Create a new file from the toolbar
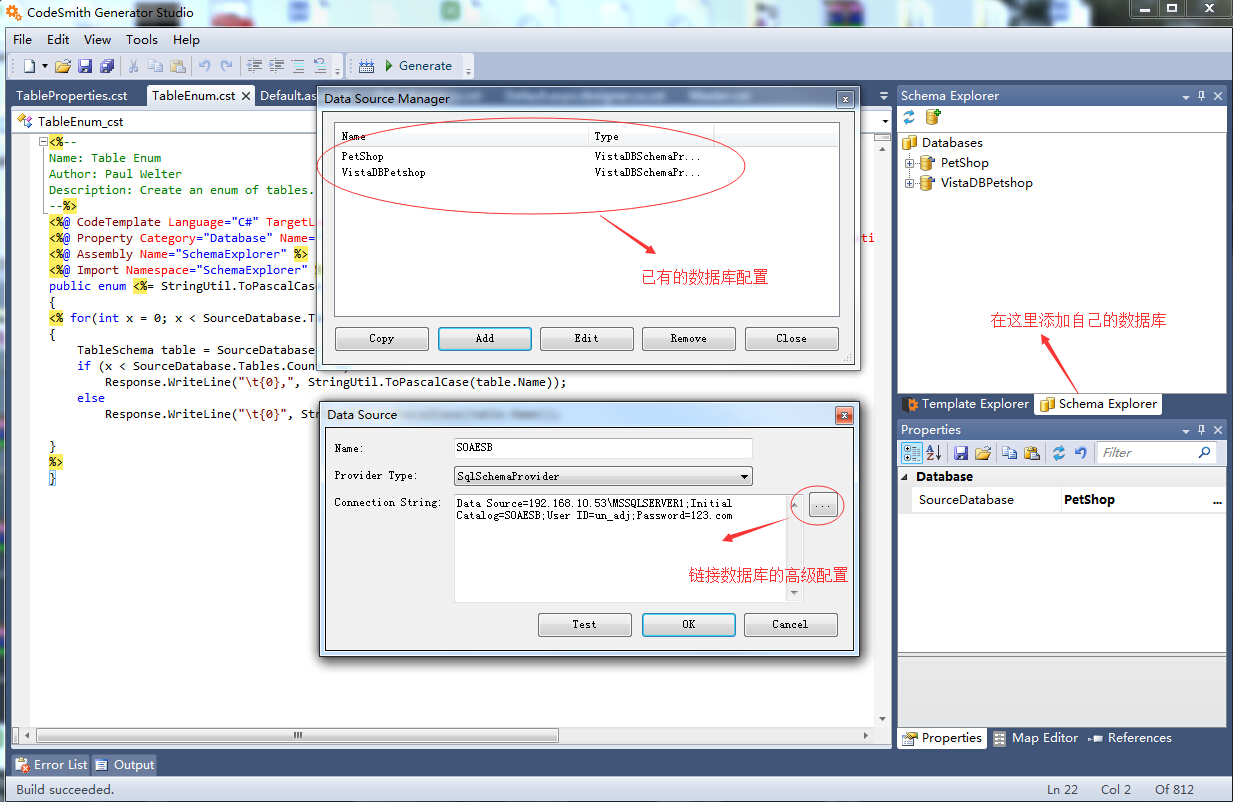 click(x=30, y=66)
